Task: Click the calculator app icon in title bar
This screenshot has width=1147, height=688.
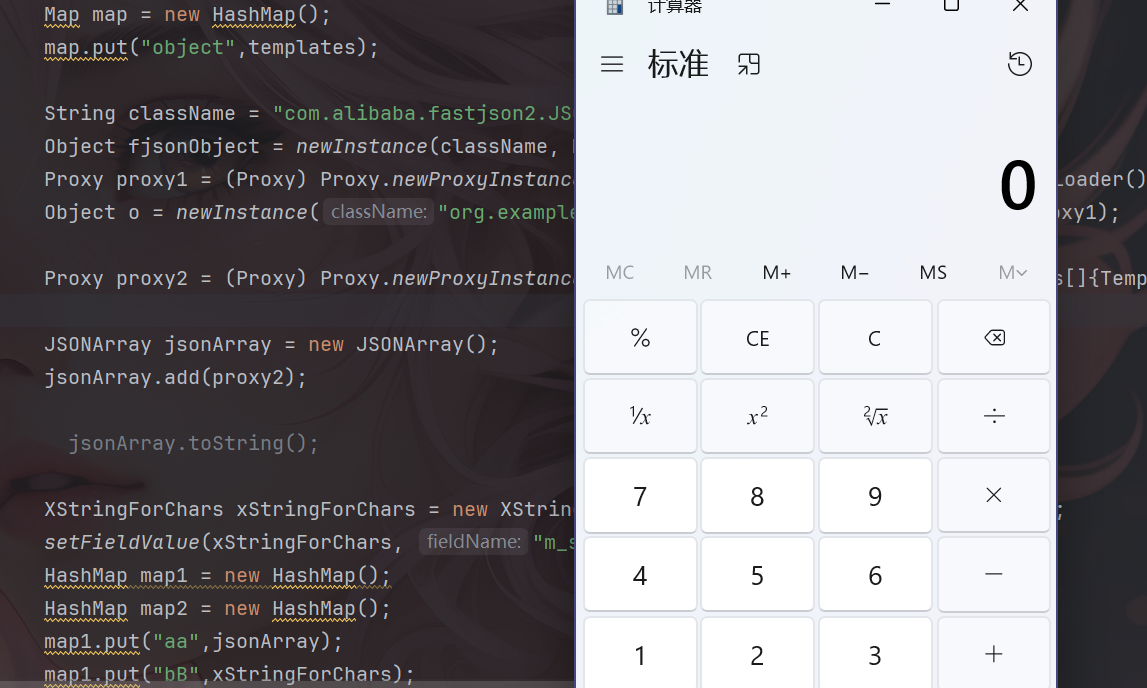Action: click(x=614, y=7)
